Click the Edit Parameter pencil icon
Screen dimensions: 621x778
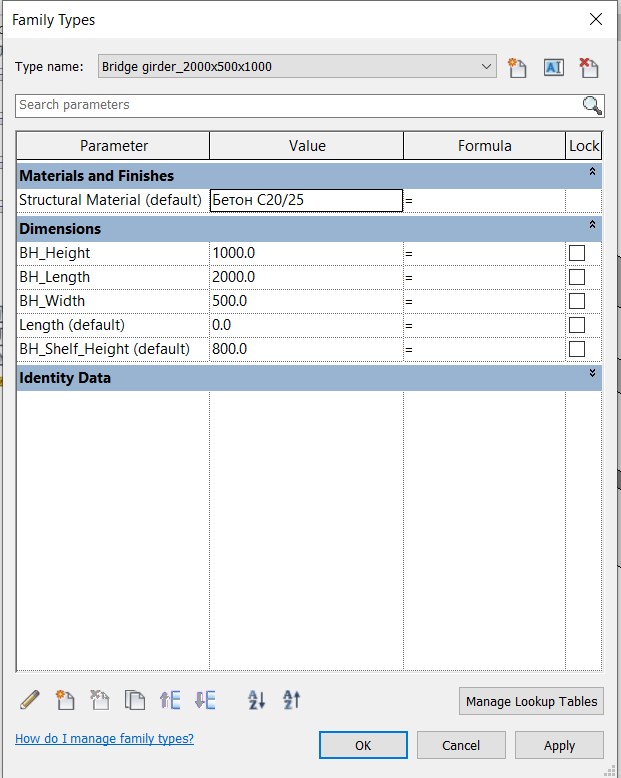(x=30, y=700)
